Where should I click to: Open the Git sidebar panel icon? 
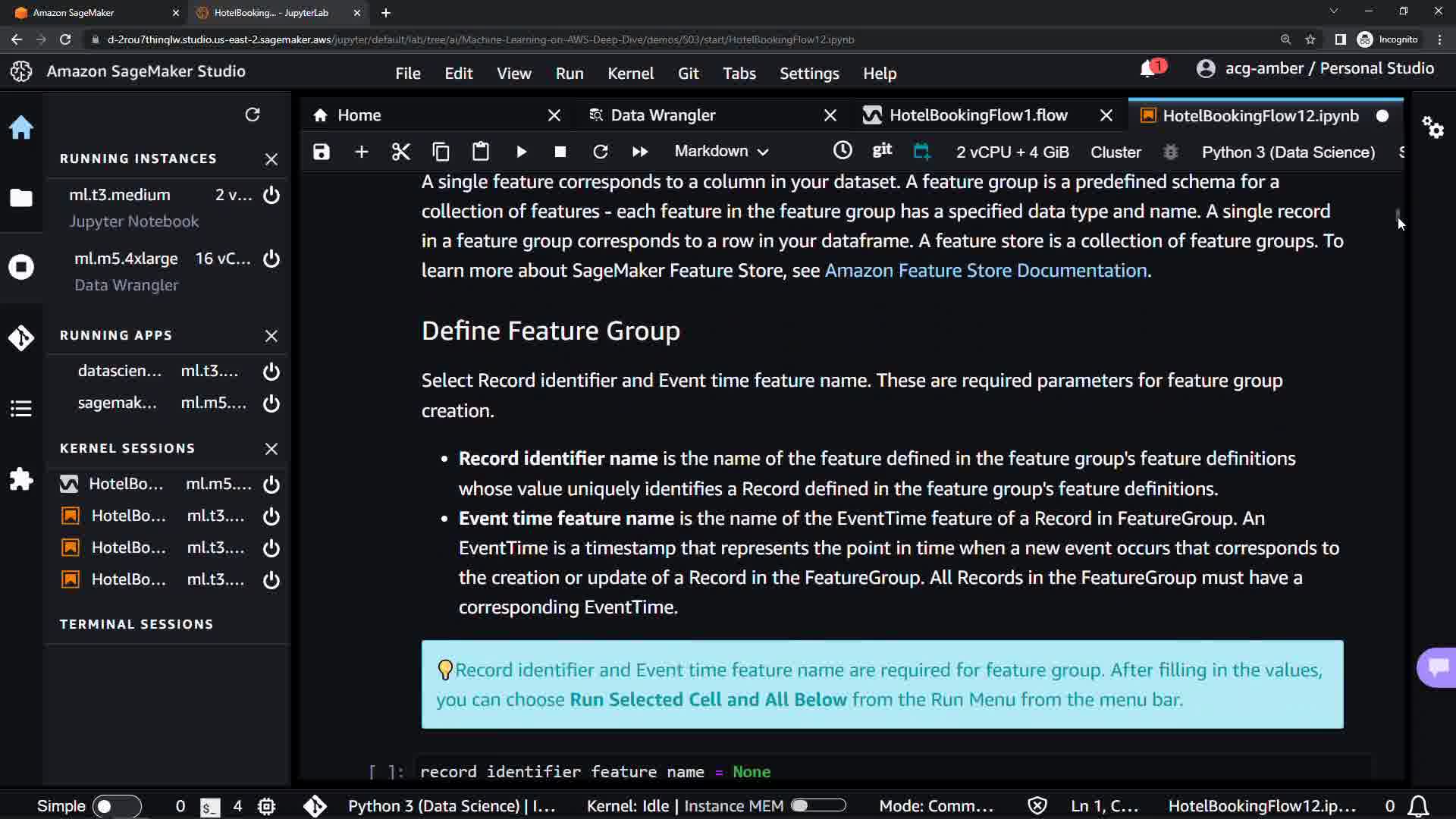point(21,337)
